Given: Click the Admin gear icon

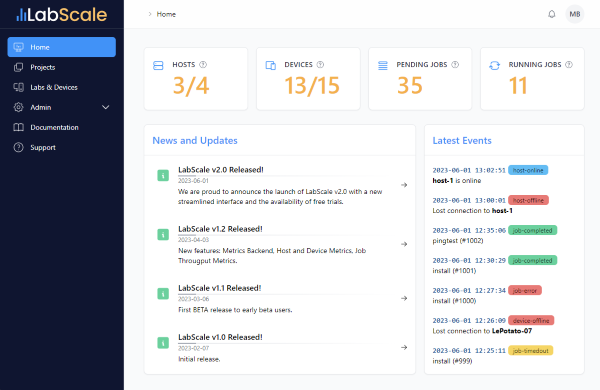Looking at the screenshot, I should [18, 107].
